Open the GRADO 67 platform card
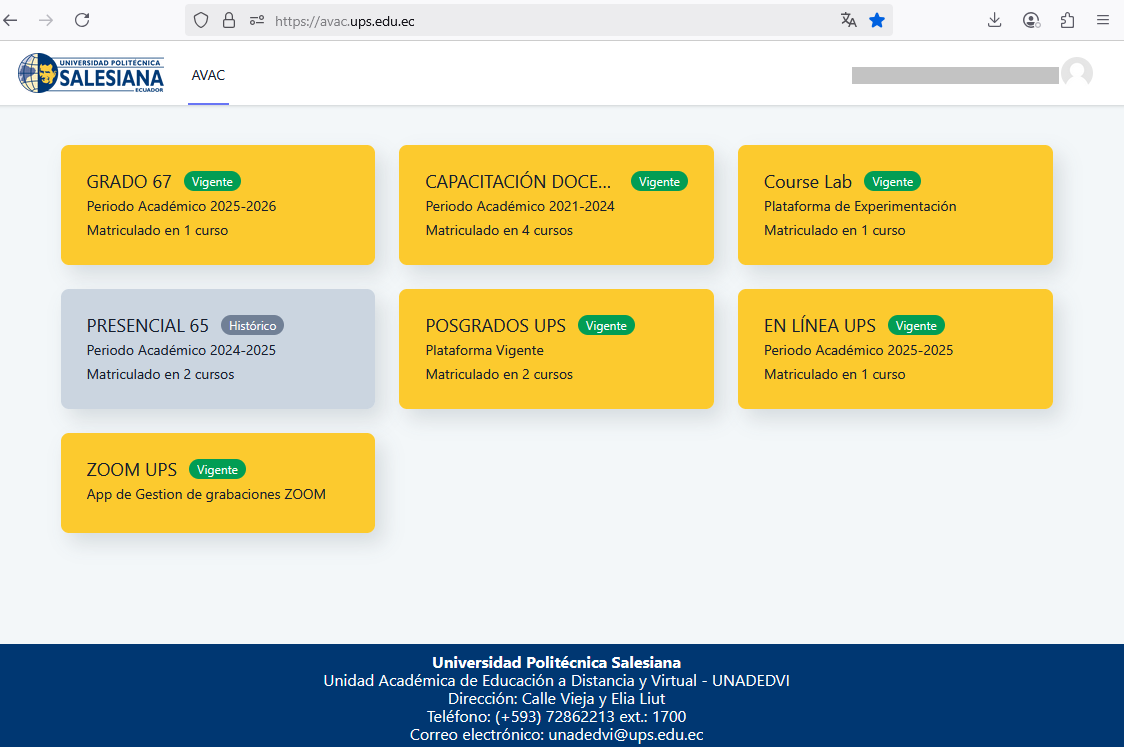 218,205
